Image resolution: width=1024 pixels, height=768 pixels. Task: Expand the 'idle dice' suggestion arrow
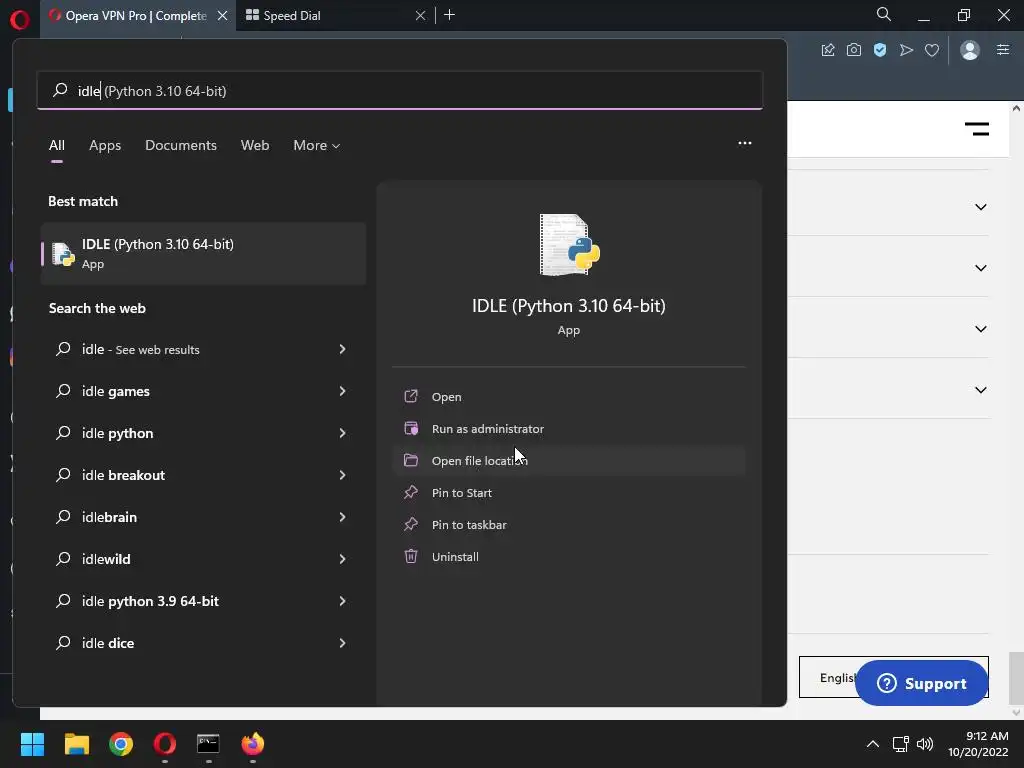tap(342, 643)
